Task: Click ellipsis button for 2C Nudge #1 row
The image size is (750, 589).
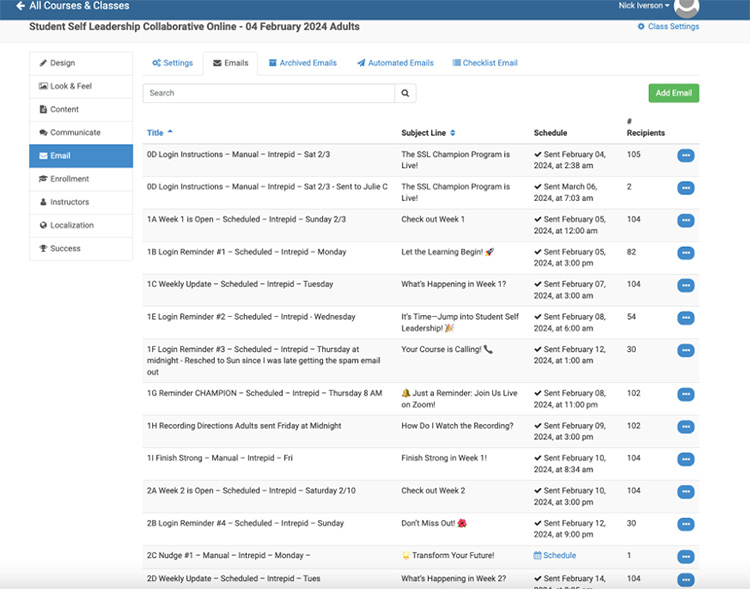Action: 685,556
